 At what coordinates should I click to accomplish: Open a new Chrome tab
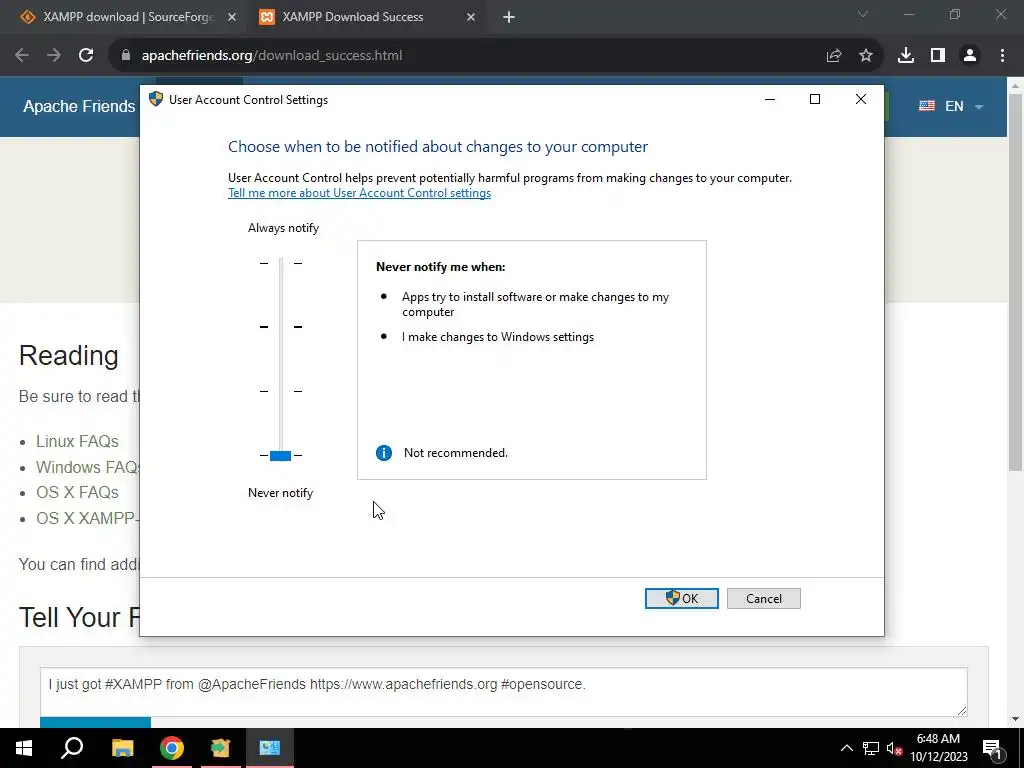(509, 17)
